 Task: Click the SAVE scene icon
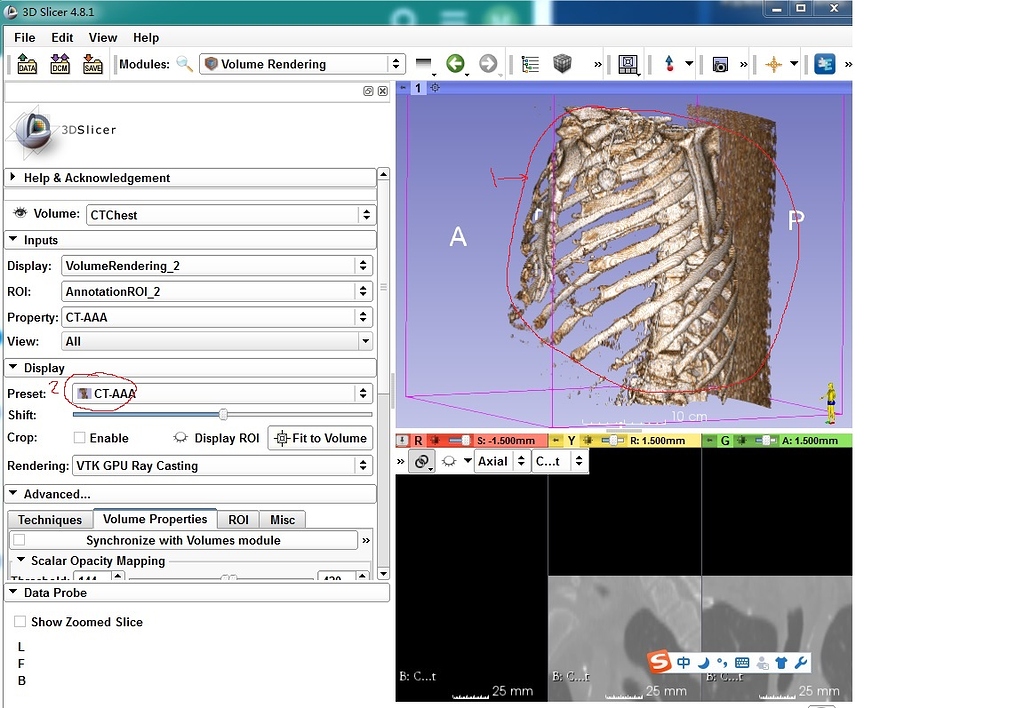pyautogui.click(x=92, y=64)
